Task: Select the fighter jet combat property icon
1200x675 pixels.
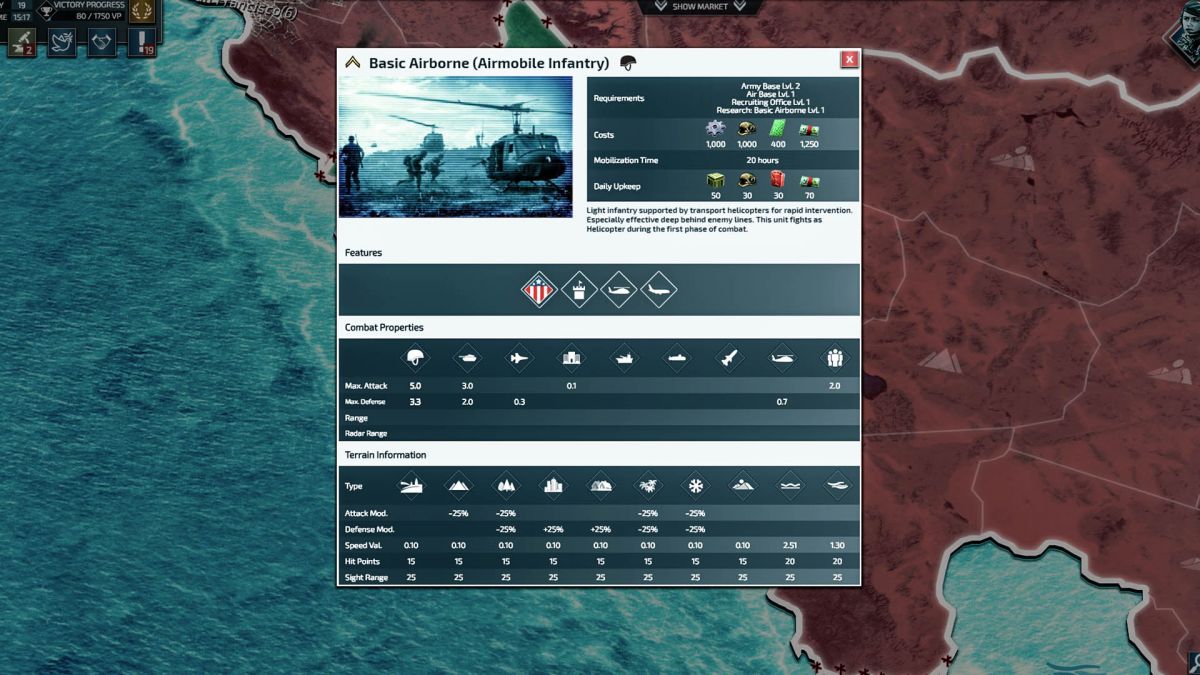Action: click(519, 358)
